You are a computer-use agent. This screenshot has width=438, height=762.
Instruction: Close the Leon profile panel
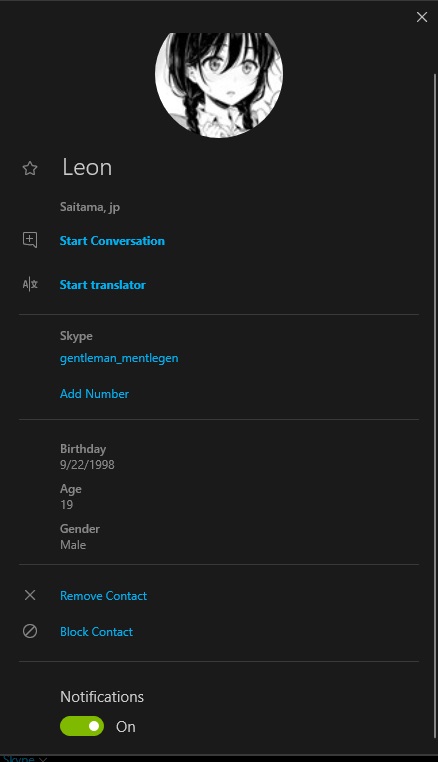pos(421,17)
